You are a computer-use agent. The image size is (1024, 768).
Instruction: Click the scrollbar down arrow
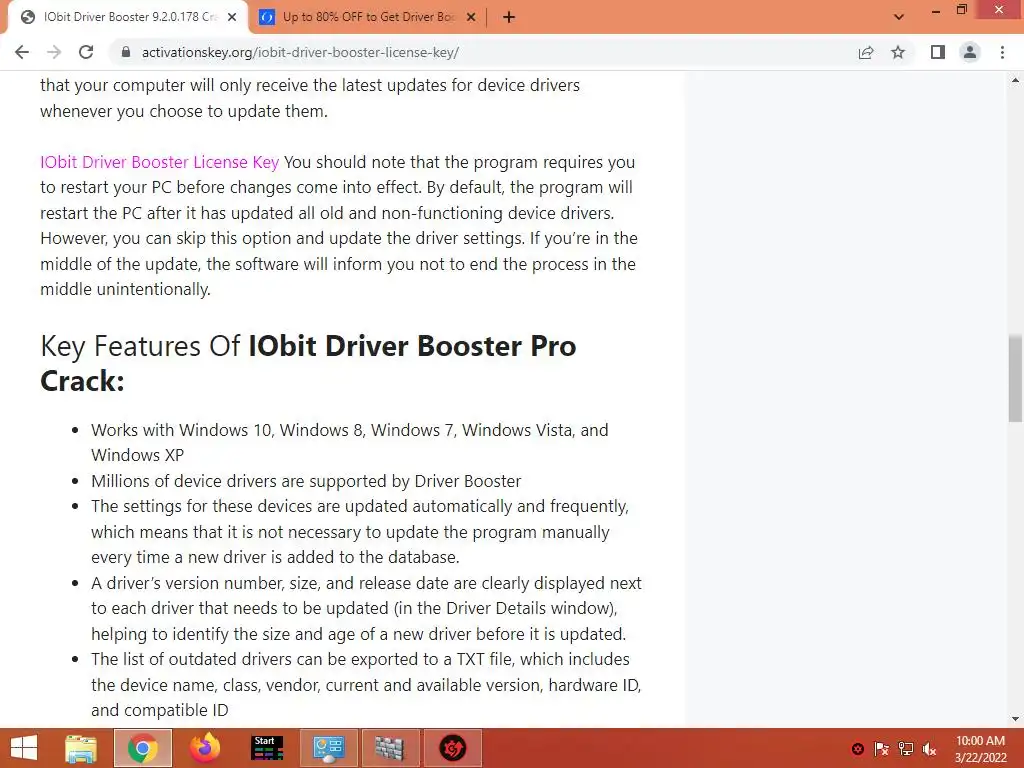tap(1015, 719)
